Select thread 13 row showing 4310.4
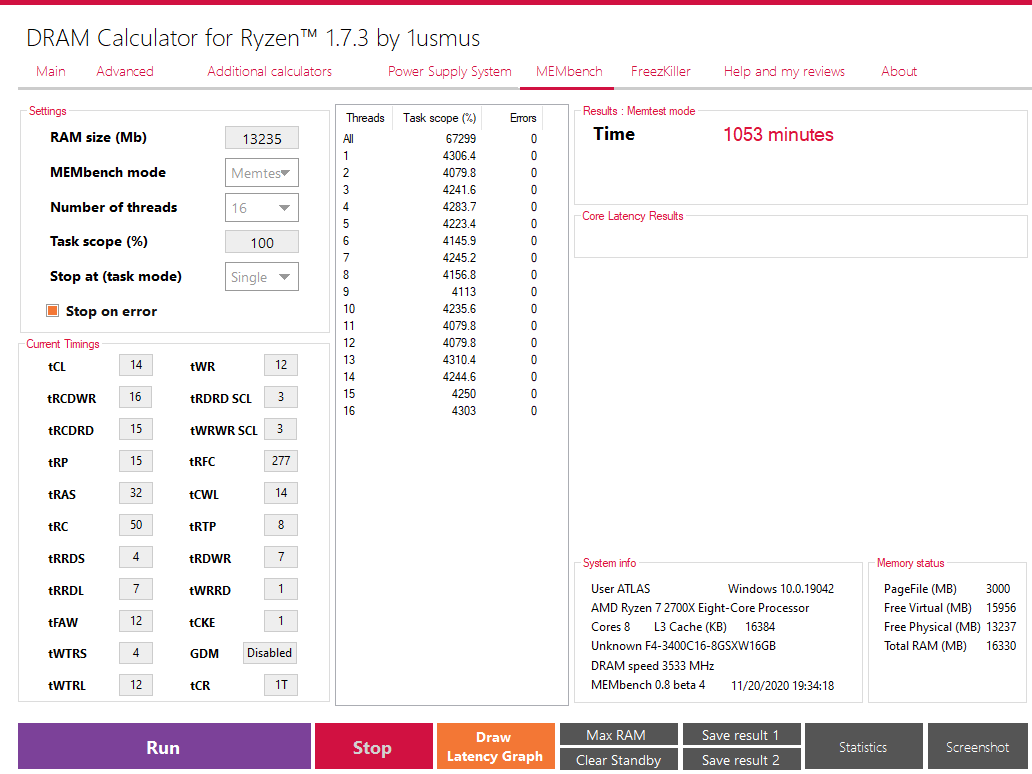 click(x=440, y=360)
